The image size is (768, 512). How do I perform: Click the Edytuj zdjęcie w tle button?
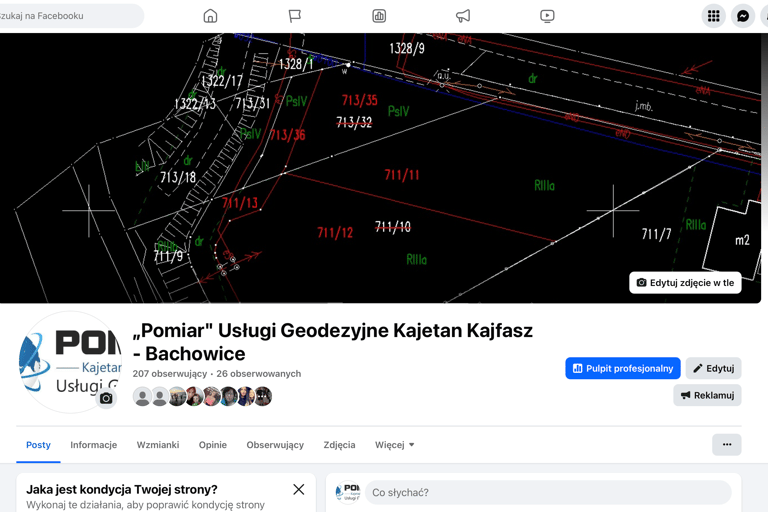[x=685, y=283]
